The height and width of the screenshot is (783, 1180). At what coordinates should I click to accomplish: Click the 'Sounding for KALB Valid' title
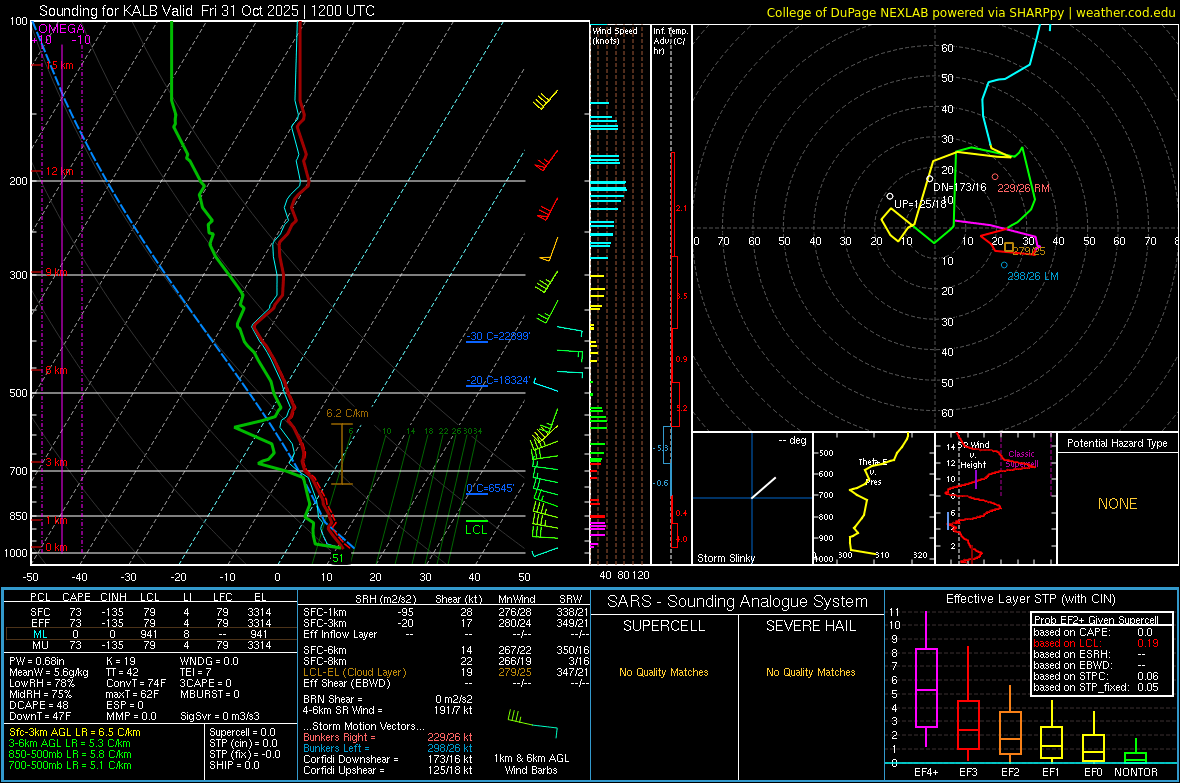pyautogui.click(x=207, y=11)
